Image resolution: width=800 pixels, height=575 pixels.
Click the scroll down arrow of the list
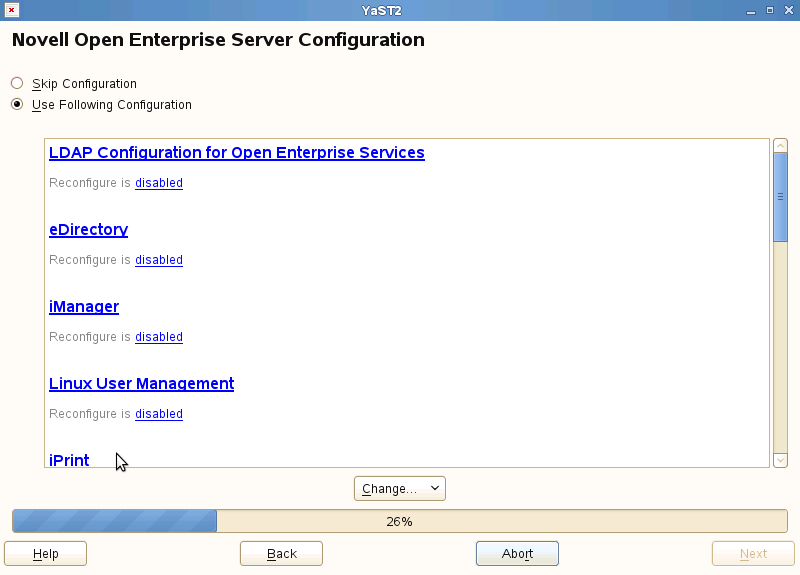pos(781,460)
